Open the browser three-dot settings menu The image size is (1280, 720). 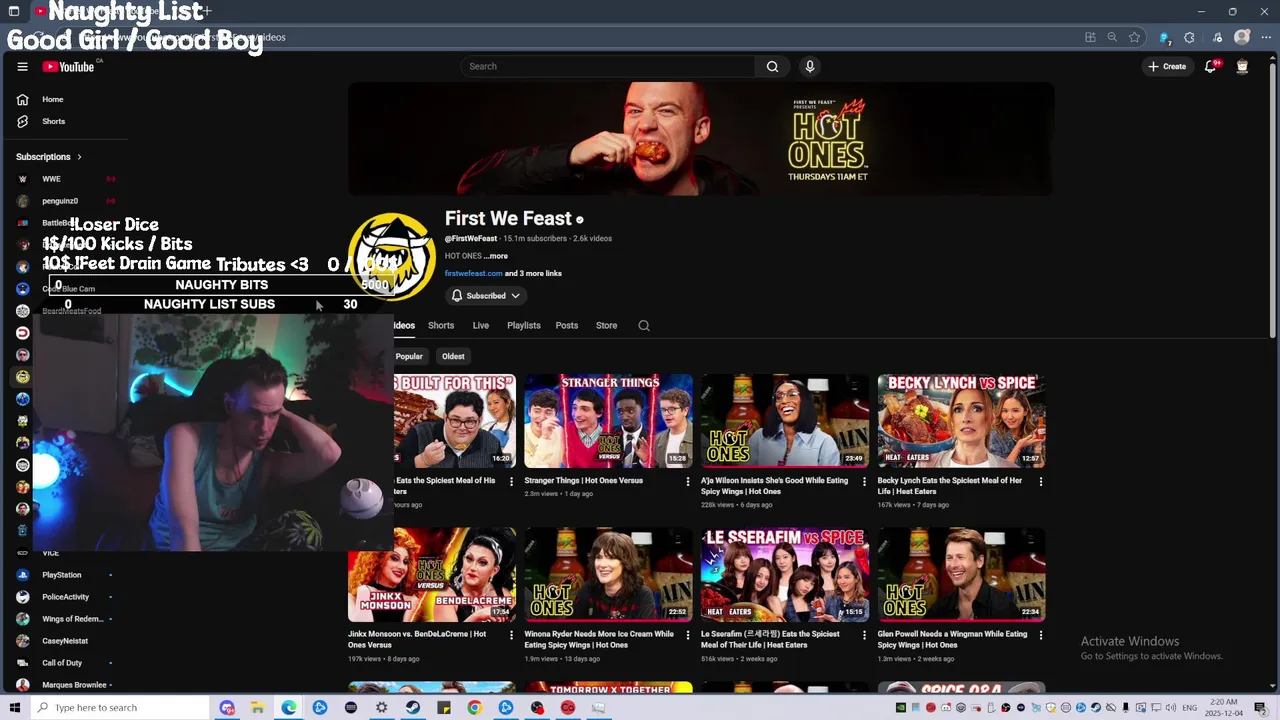tap(1264, 37)
